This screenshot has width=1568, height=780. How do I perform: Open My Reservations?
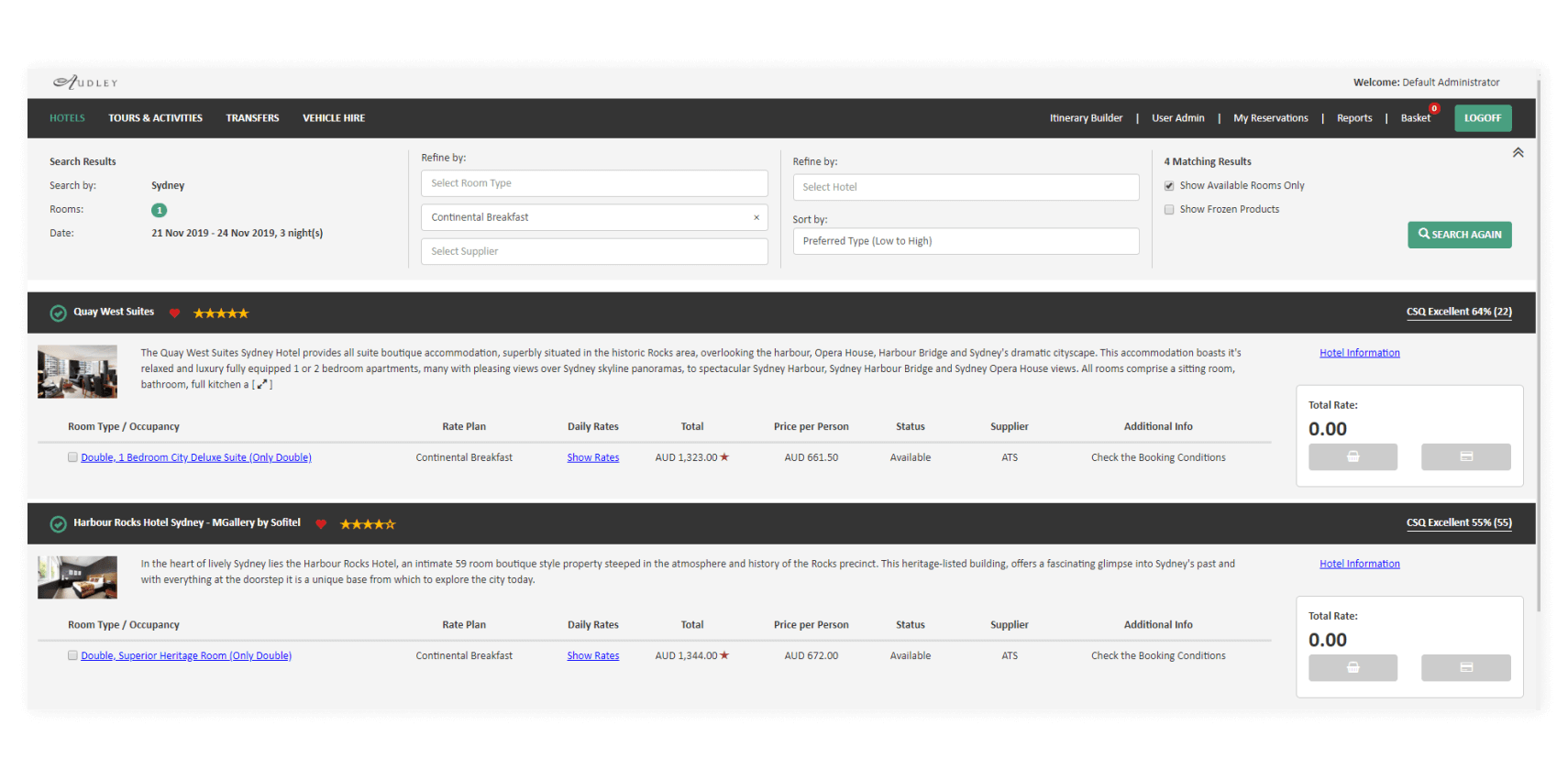coord(1270,118)
